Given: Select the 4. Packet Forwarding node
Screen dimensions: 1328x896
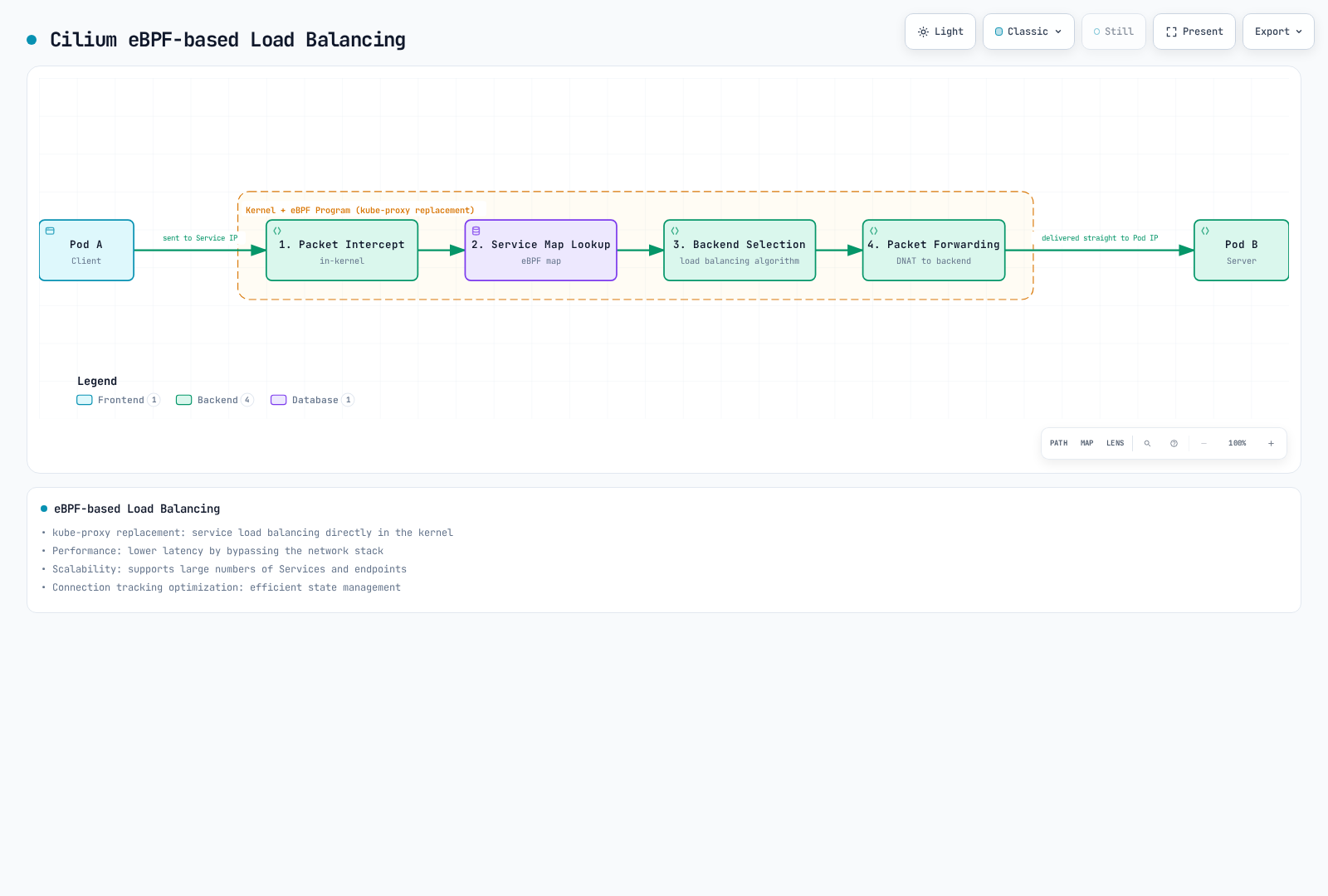Looking at the screenshot, I should (x=934, y=251).
